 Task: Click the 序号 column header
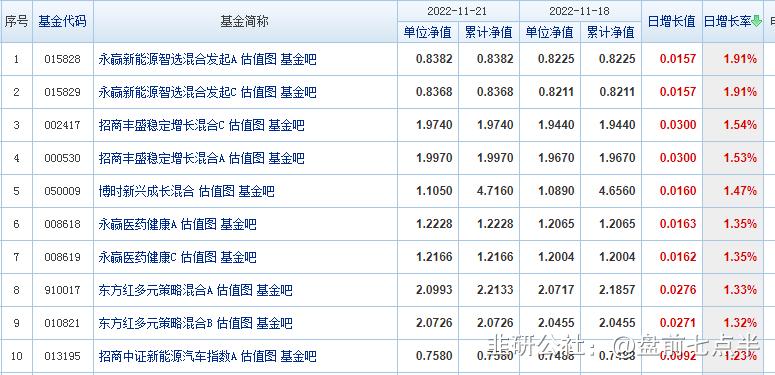16,22
